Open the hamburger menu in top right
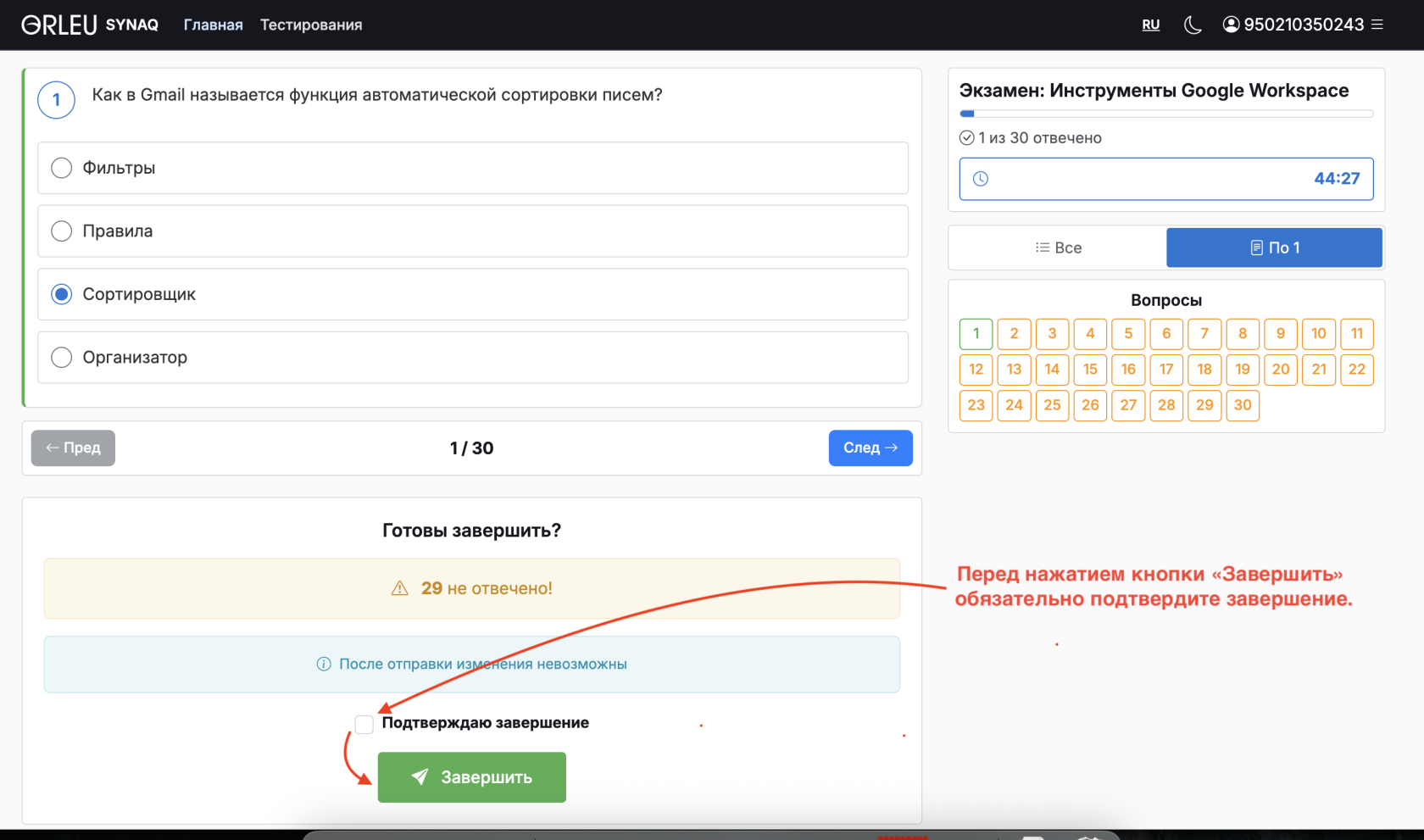This screenshot has width=1424, height=840. [1377, 25]
